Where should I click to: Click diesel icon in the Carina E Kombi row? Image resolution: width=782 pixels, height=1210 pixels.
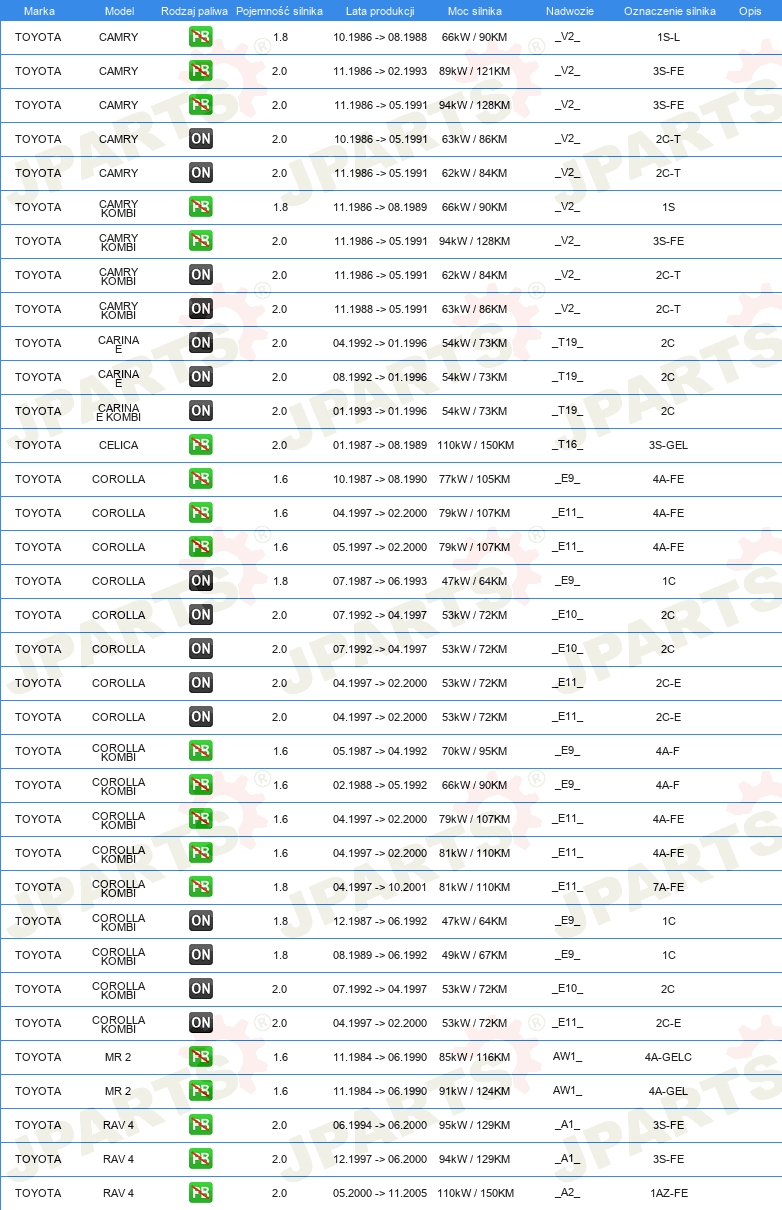click(x=201, y=411)
